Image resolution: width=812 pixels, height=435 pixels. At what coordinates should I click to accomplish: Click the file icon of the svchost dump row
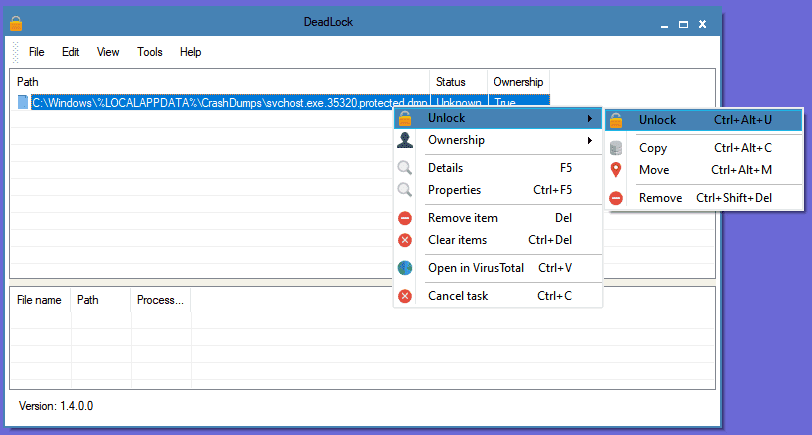tap(23, 102)
